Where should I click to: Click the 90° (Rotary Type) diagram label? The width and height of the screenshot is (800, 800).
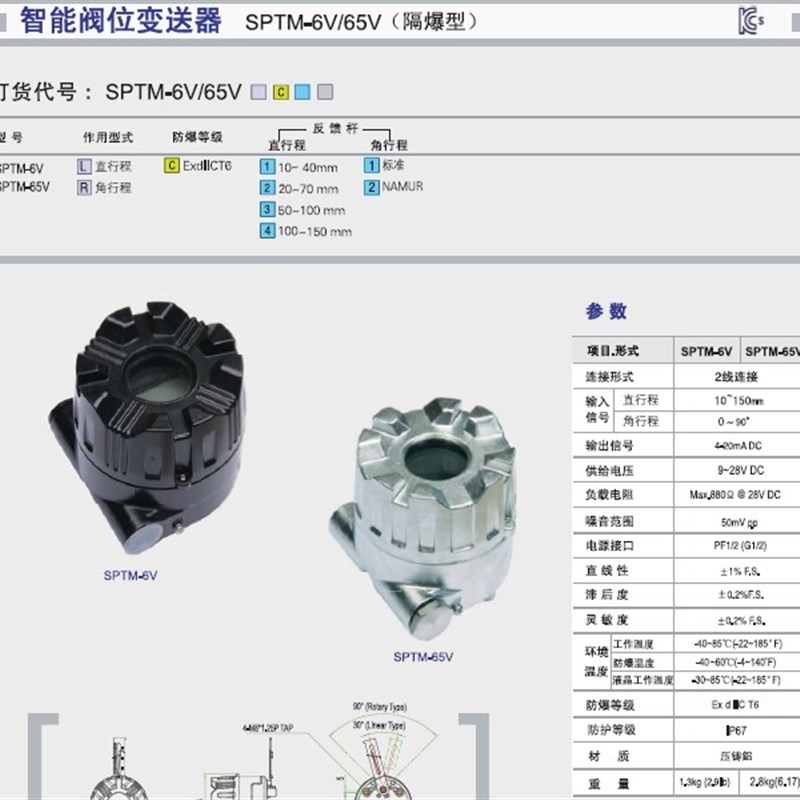380,707
